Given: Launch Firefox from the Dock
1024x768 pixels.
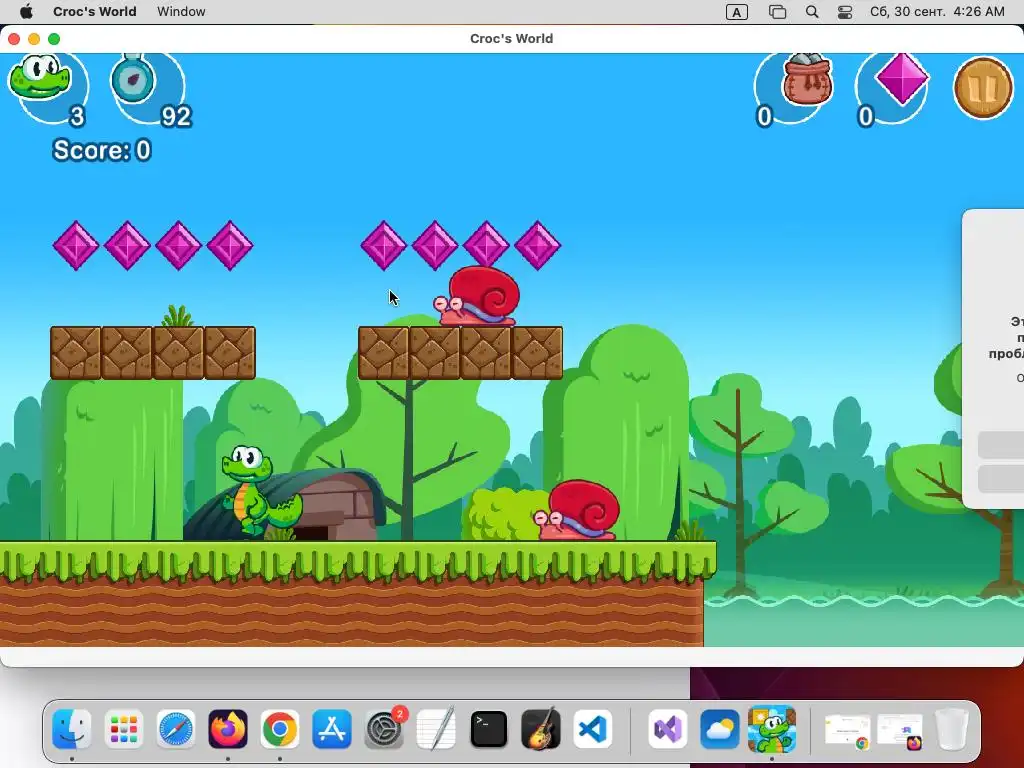Looking at the screenshot, I should 228,729.
